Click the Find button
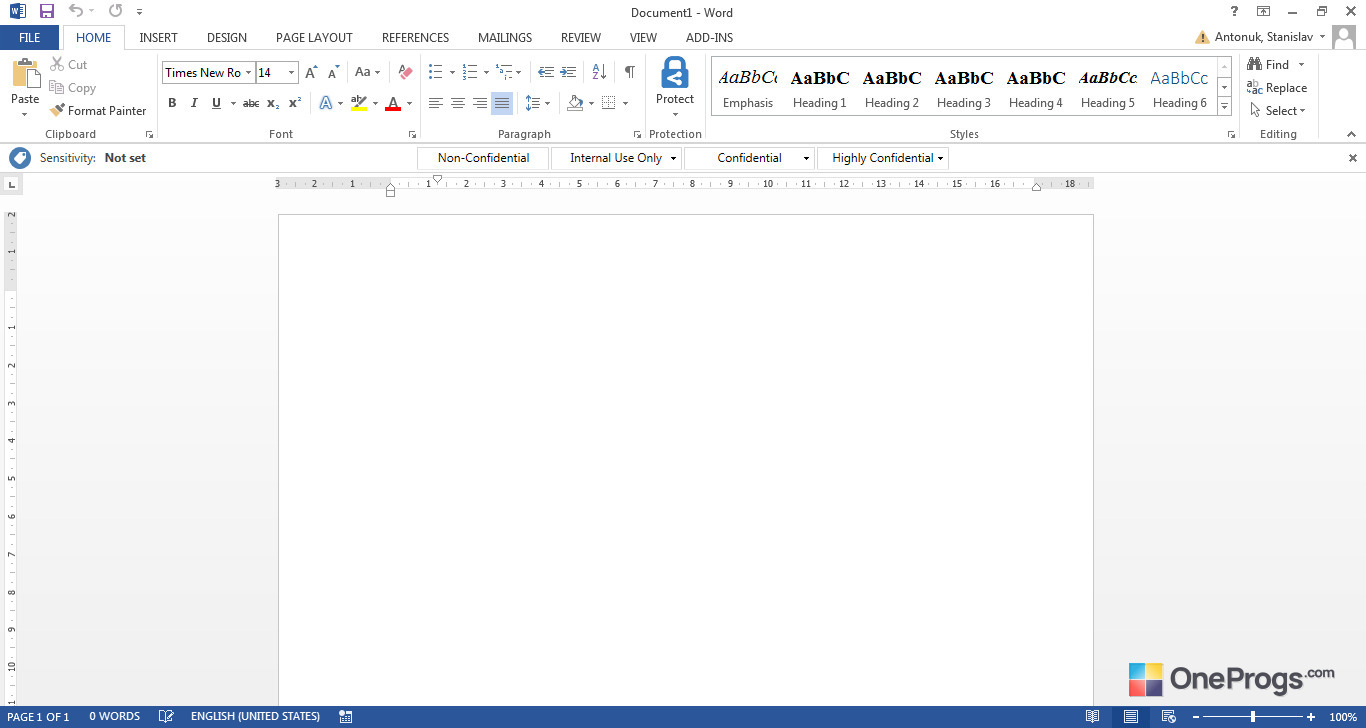The width and height of the screenshot is (1366, 728). click(1268, 65)
